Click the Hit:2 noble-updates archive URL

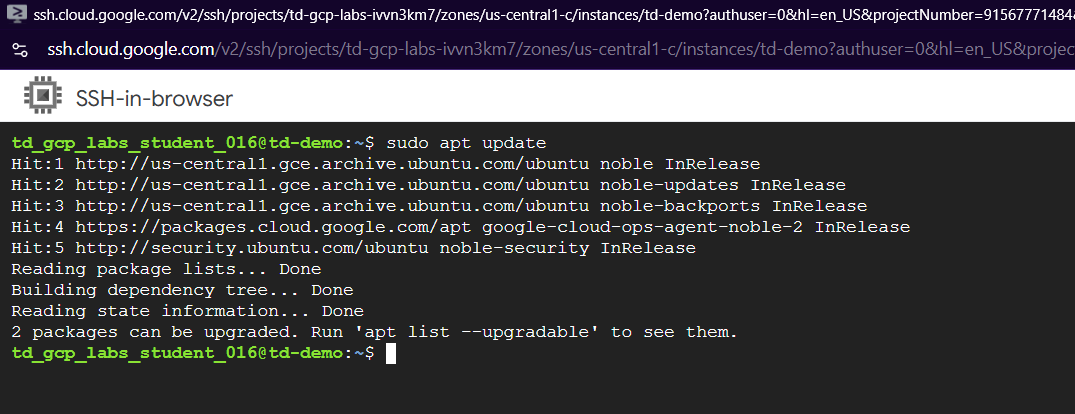332,185
